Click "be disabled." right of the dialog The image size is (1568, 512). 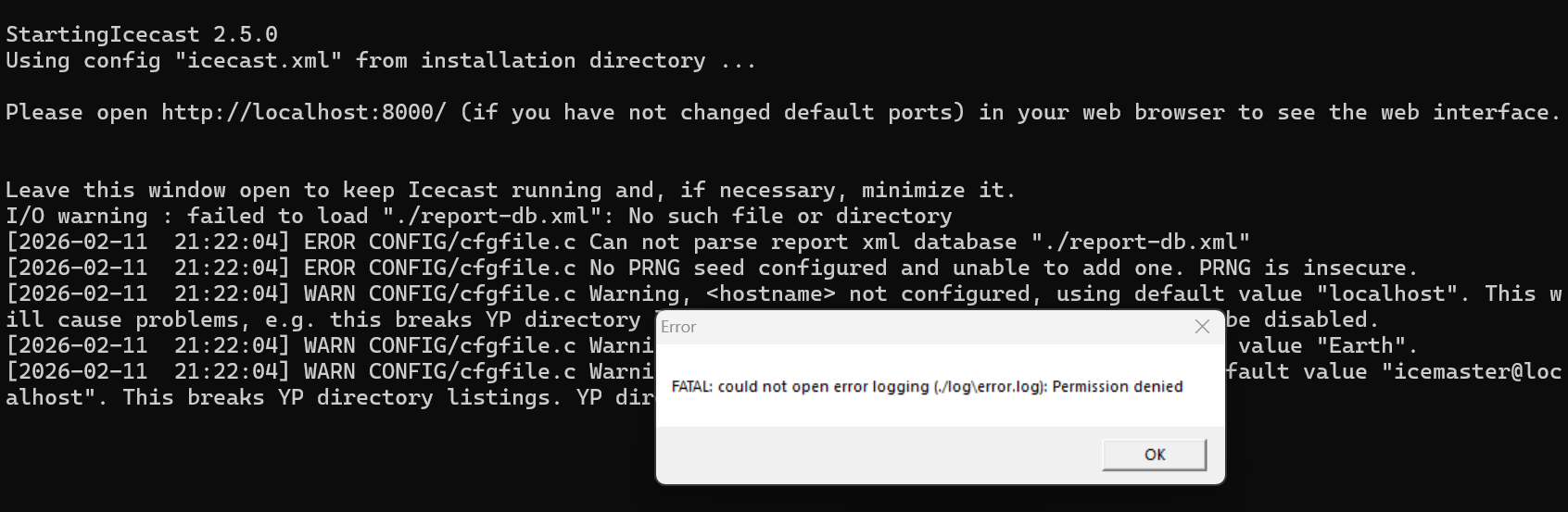(1302, 320)
